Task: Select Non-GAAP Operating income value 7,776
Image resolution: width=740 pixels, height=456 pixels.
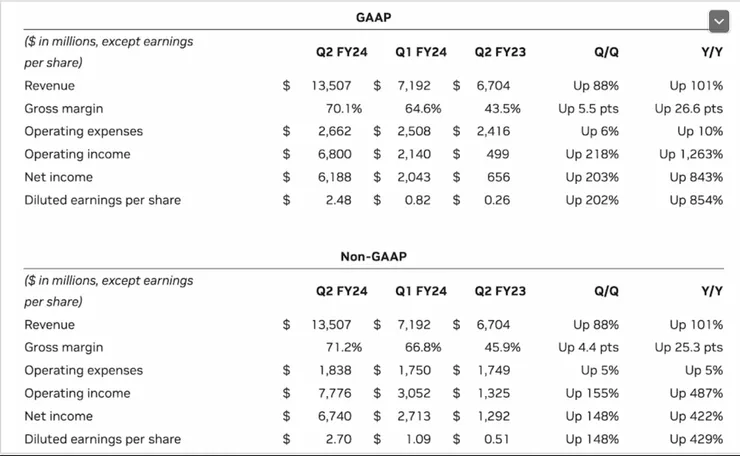Action: pyautogui.click(x=337, y=393)
